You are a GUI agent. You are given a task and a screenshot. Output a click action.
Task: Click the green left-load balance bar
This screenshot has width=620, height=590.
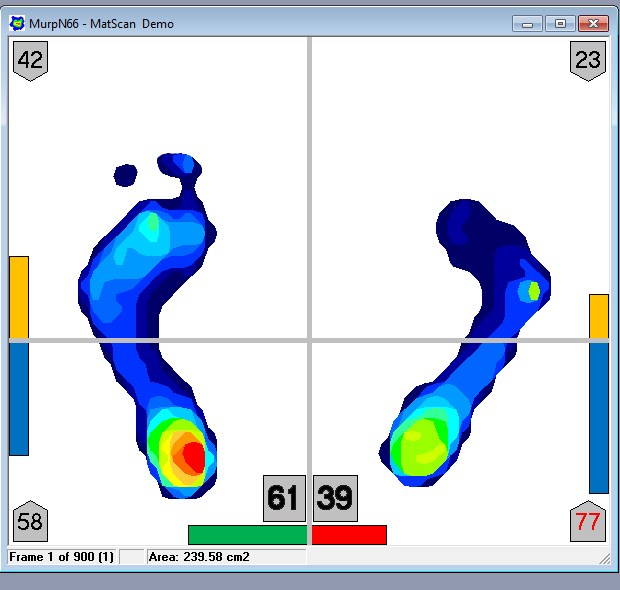click(x=248, y=535)
